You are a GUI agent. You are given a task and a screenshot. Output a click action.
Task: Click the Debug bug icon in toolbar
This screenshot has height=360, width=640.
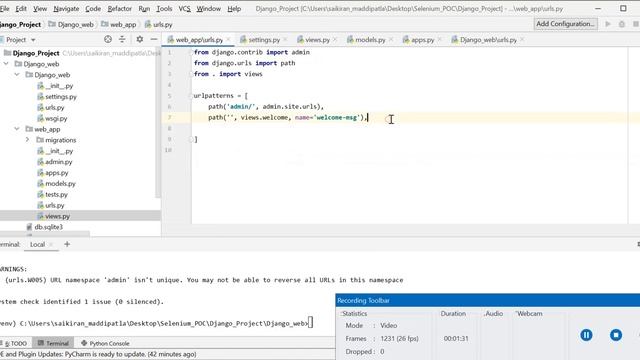click(x=622, y=24)
